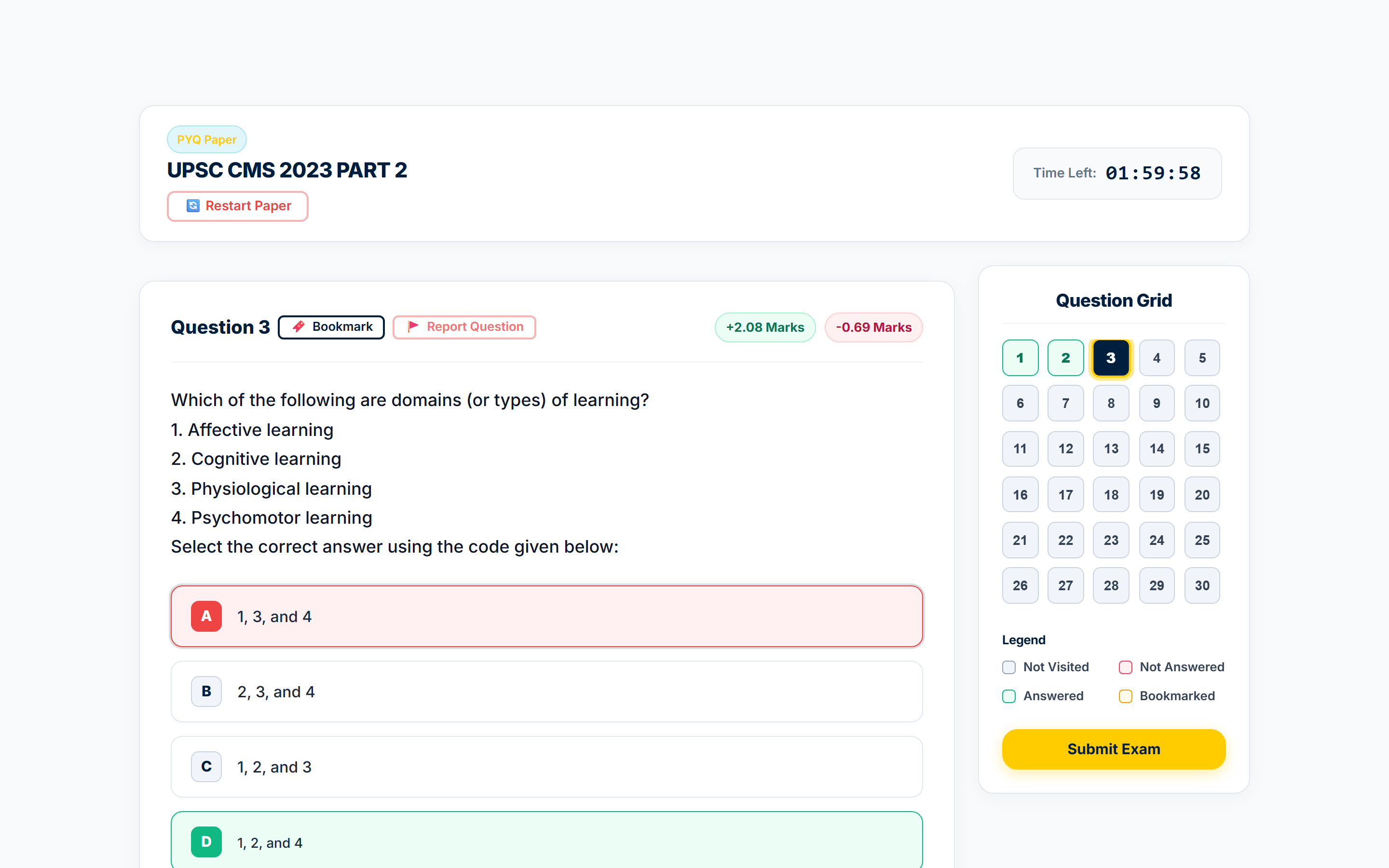Click the PYQ Paper tag
The image size is (1389, 868).
(206, 139)
